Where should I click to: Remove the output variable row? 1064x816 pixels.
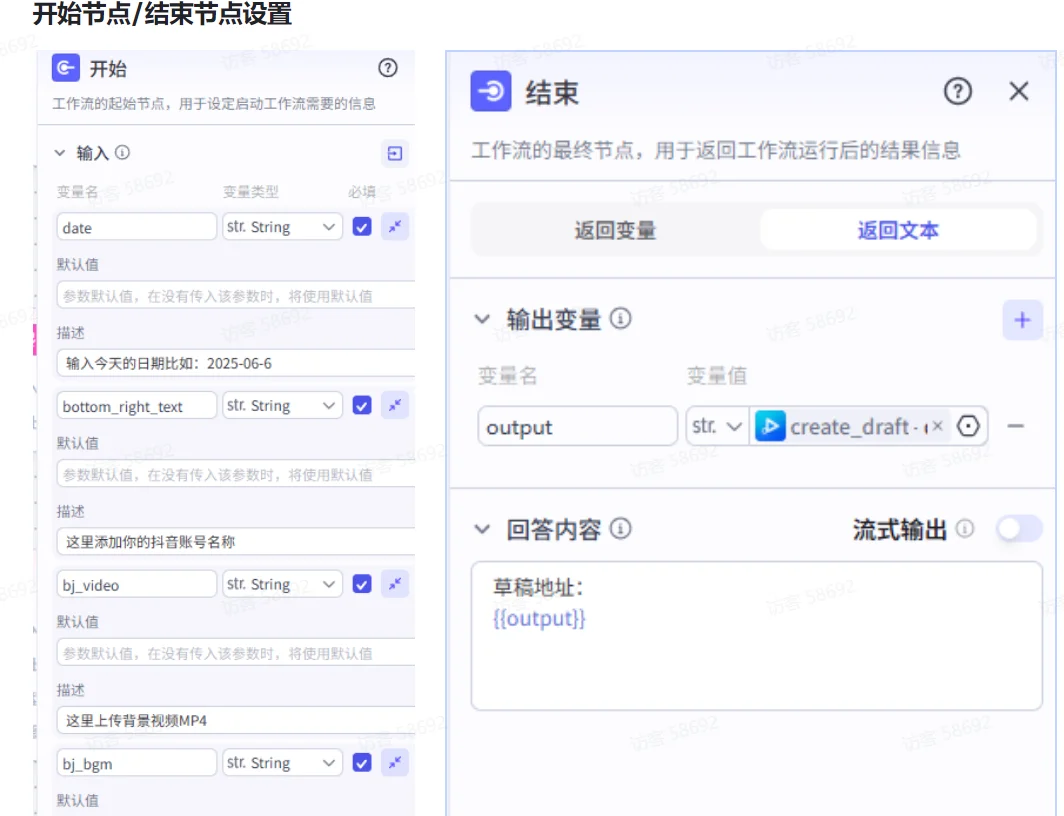(1015, 426)
